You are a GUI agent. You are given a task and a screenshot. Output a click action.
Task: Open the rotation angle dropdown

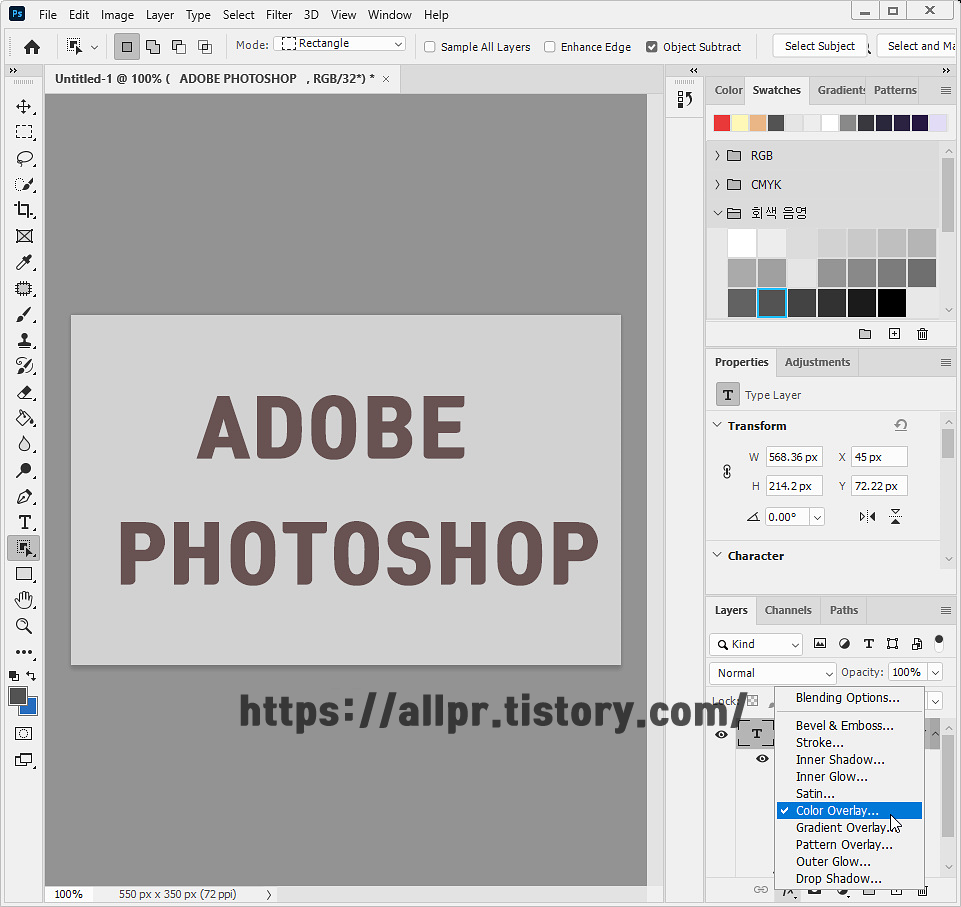coord(817,517)
